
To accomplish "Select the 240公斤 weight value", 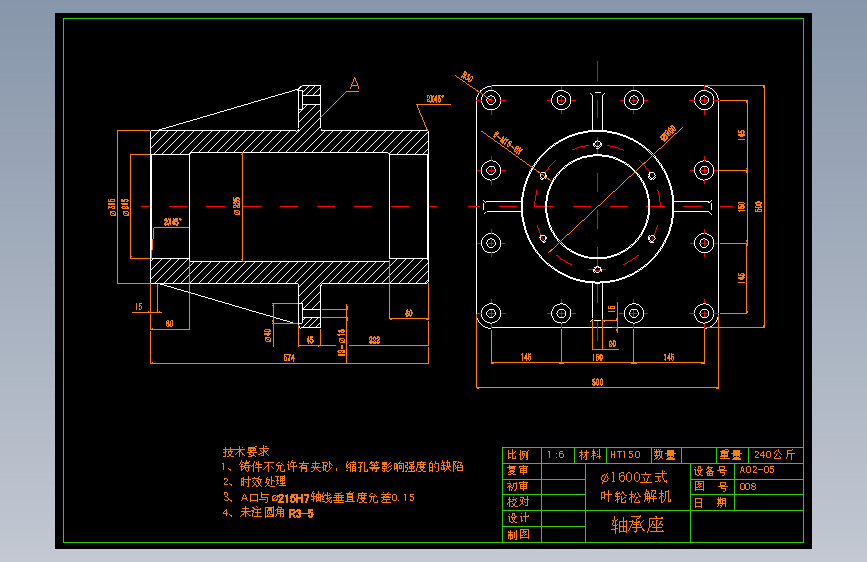I will 774,455.
